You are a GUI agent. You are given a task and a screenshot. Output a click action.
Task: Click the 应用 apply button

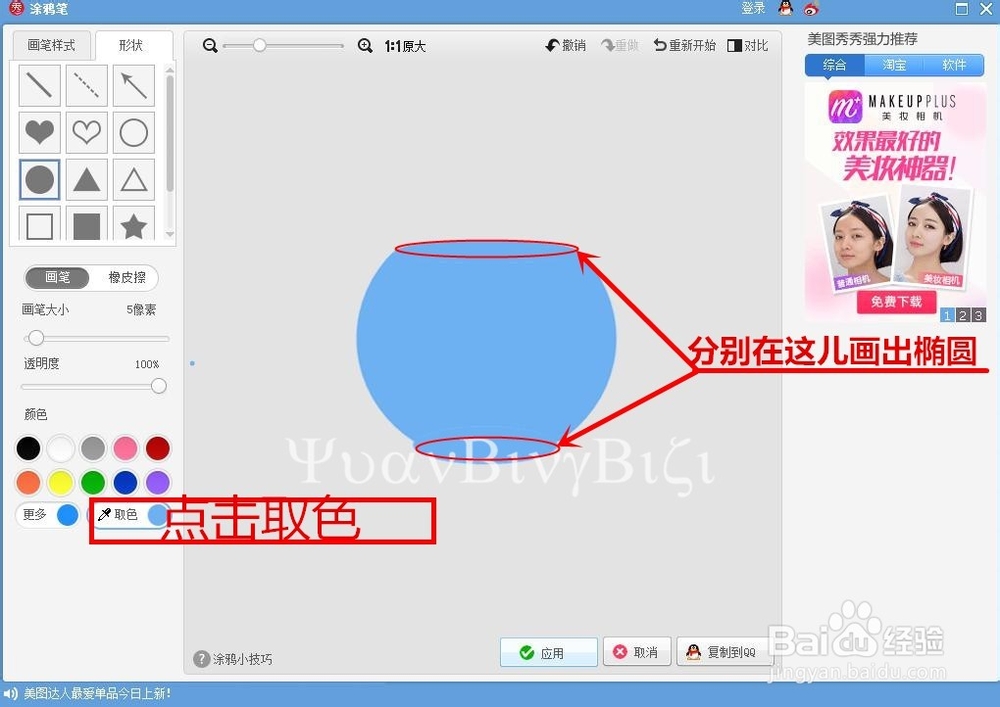(x=548, y=651)
